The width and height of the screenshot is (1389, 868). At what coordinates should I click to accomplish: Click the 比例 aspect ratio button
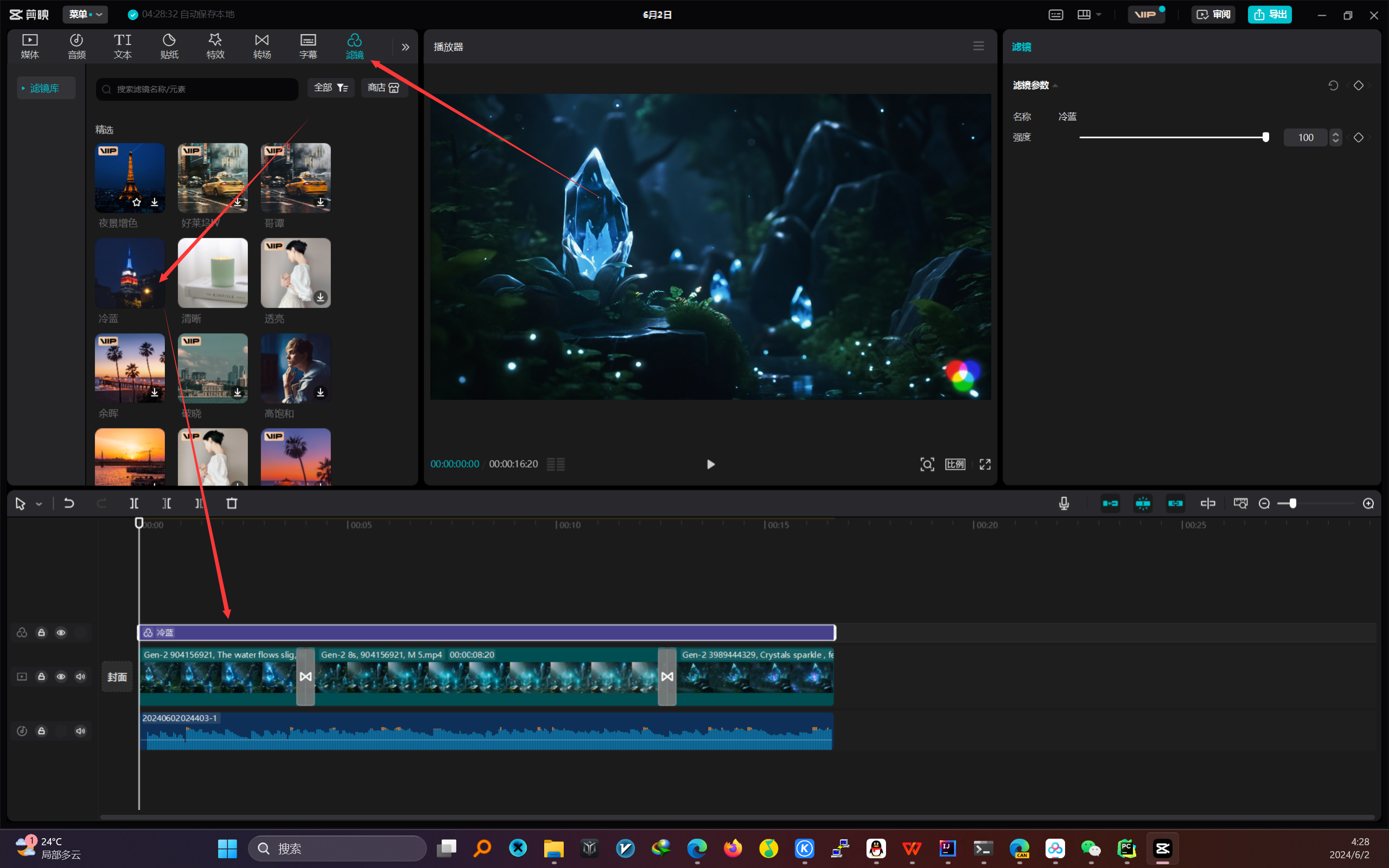tap(955, 464)
